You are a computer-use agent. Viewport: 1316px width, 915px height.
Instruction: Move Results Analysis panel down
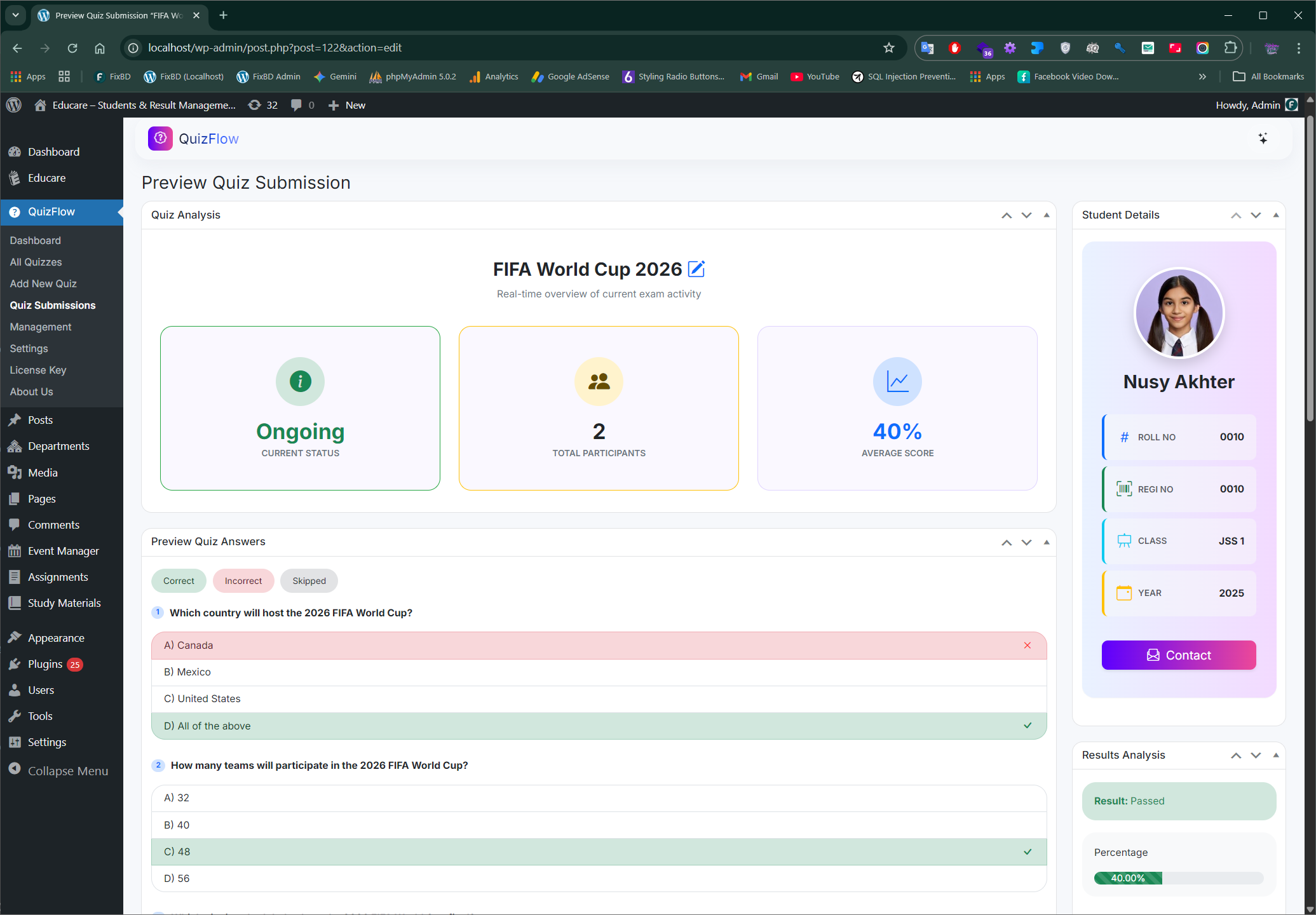(x=1256, y=756)
